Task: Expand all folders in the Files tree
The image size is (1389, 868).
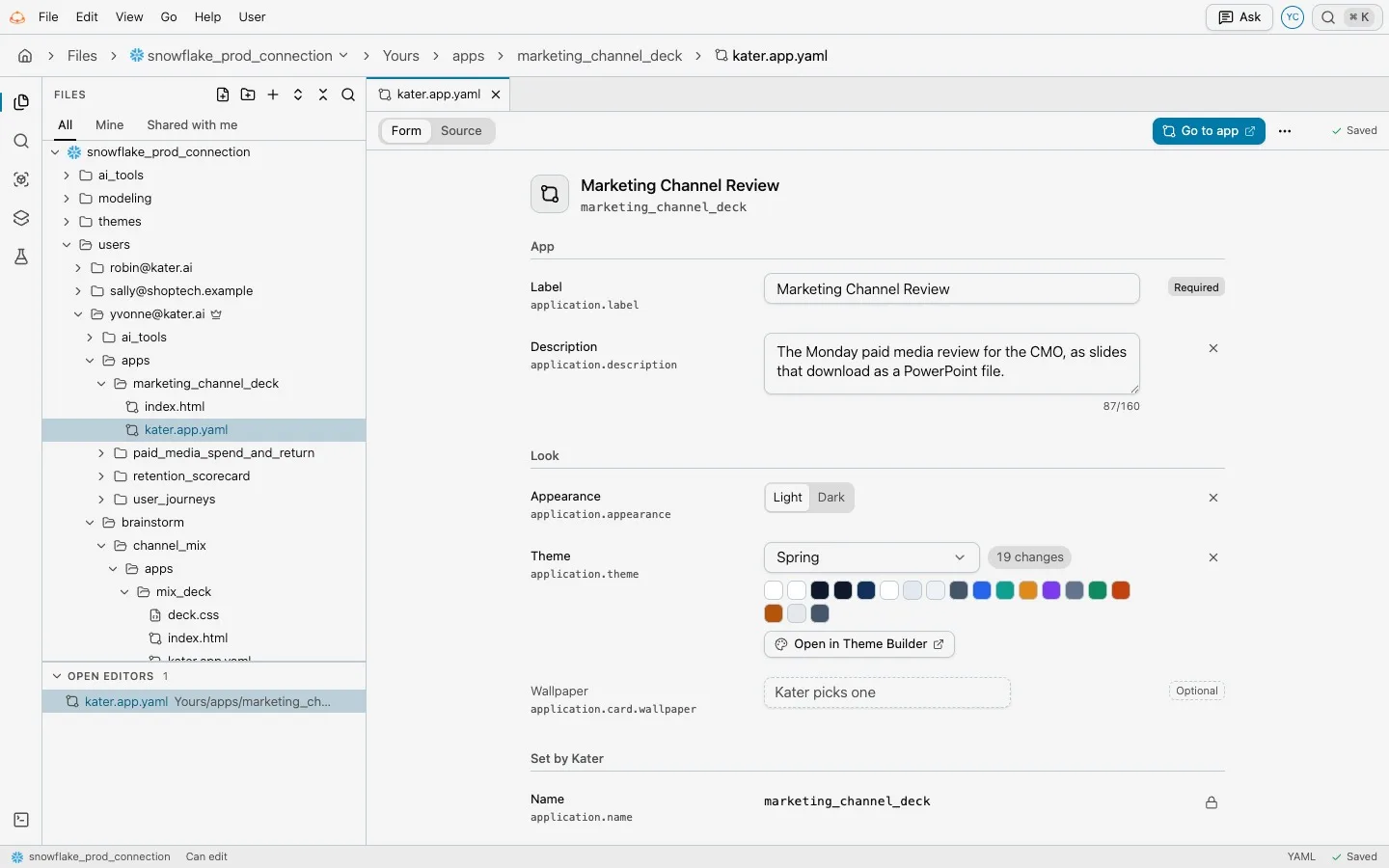Action: point(298,95)
